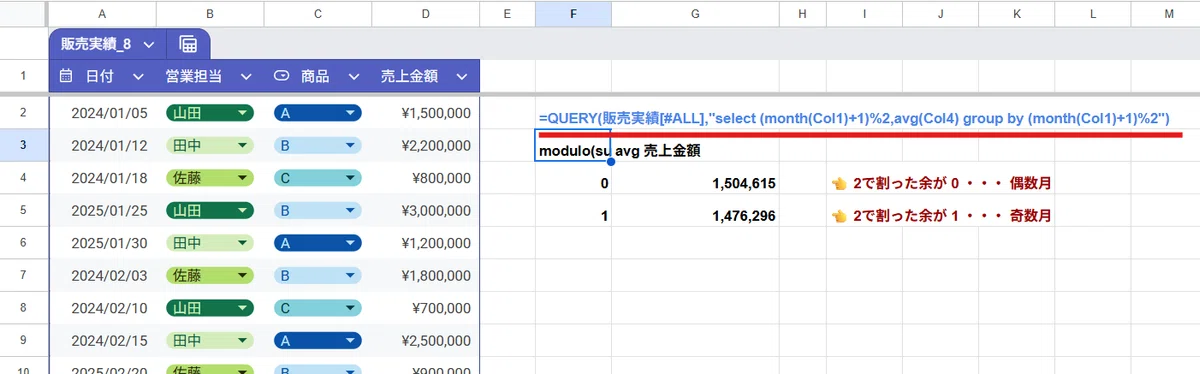Open the product B dropdown in row 3

click(349, 145)
